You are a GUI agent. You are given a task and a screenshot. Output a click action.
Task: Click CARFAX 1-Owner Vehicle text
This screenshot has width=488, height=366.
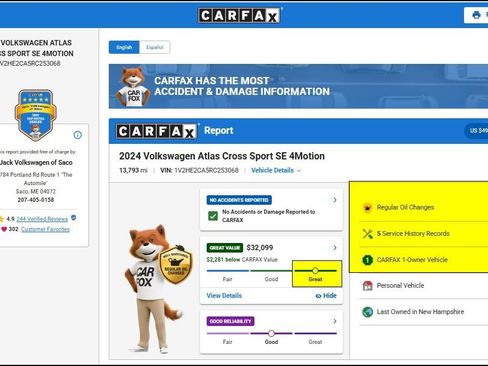click(412, 260)
